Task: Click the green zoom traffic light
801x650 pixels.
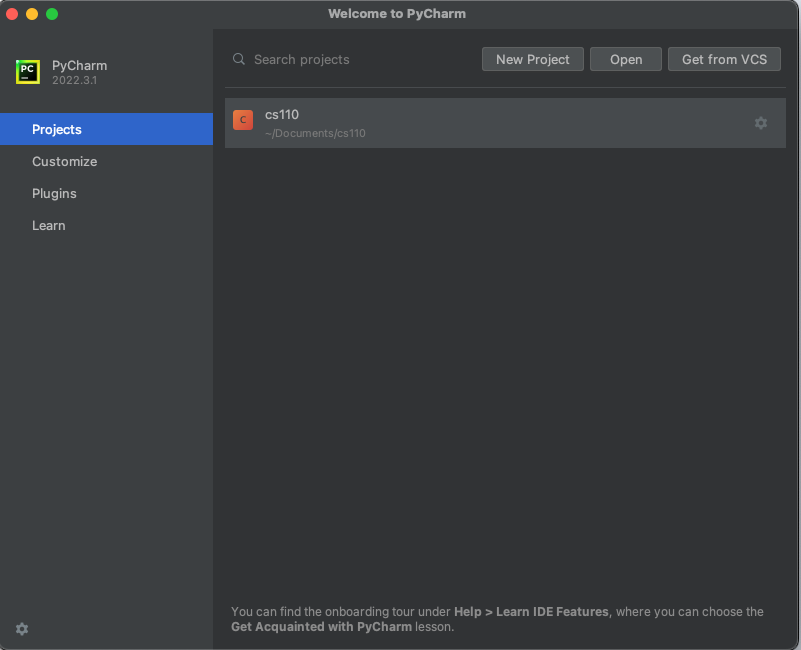Action: pos(51,14)
